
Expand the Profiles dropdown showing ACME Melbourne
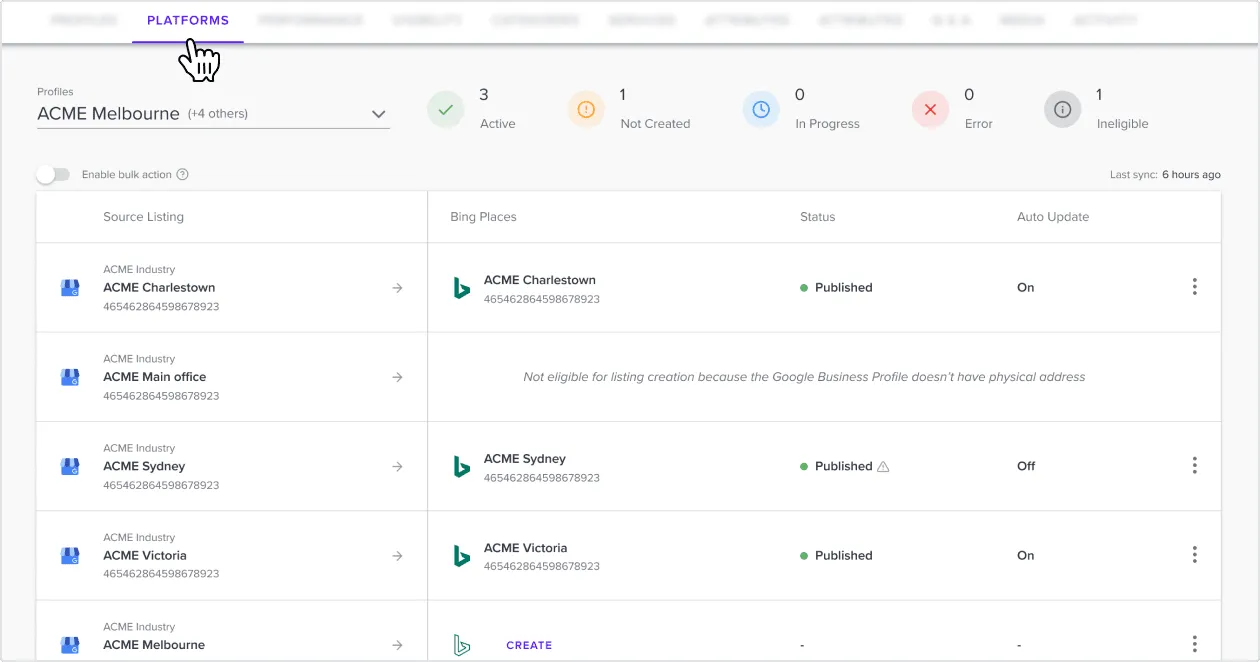tap(213, 114)
